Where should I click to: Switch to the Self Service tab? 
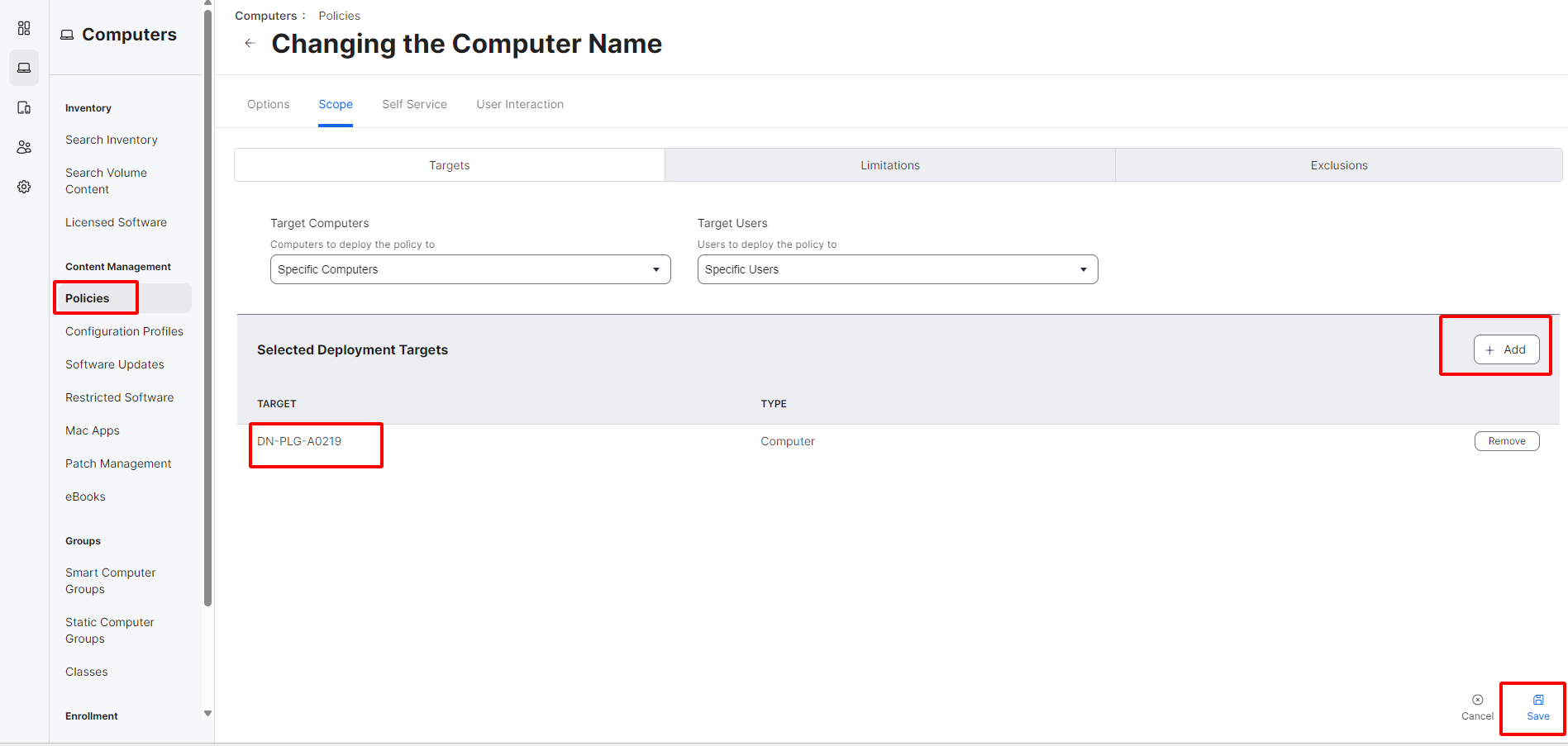pos(414,104)
